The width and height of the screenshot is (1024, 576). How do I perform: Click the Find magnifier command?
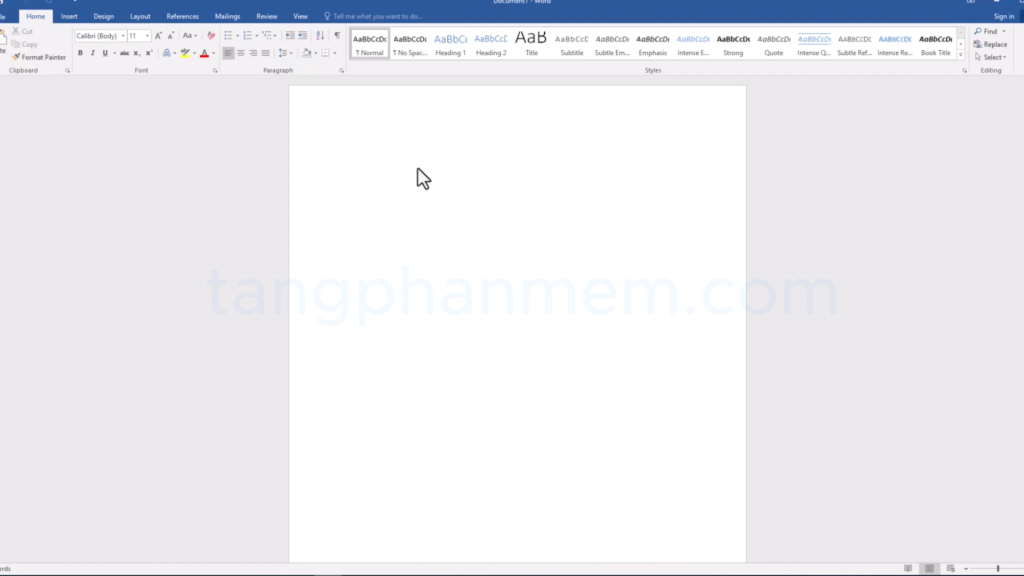[986, 31]
